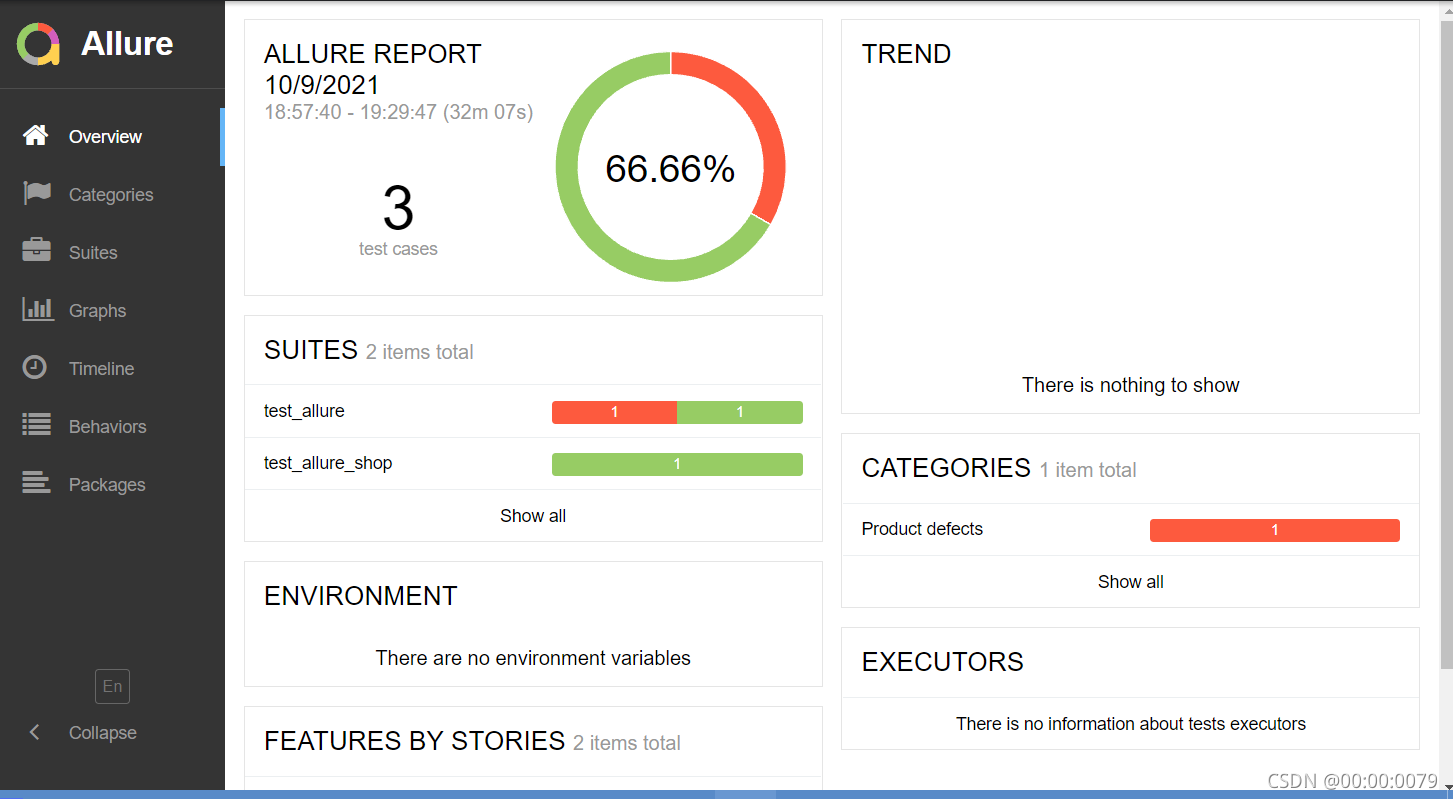Click the SUITES widget heading
Screen dimensions: 1453x799
tap(310, 350)
